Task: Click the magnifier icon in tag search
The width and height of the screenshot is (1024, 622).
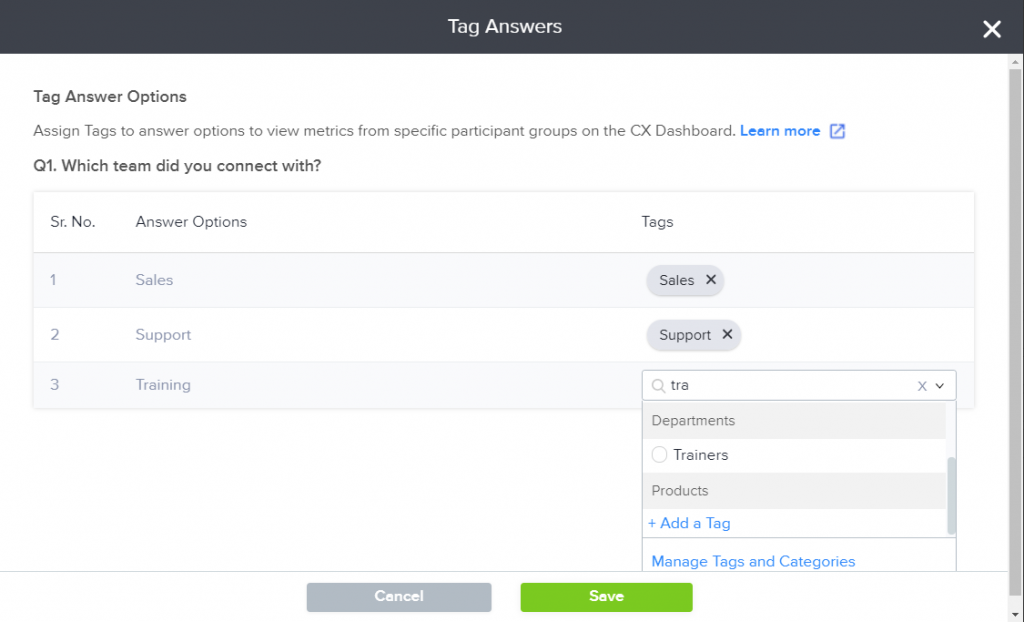Action: tap(658, 386)
